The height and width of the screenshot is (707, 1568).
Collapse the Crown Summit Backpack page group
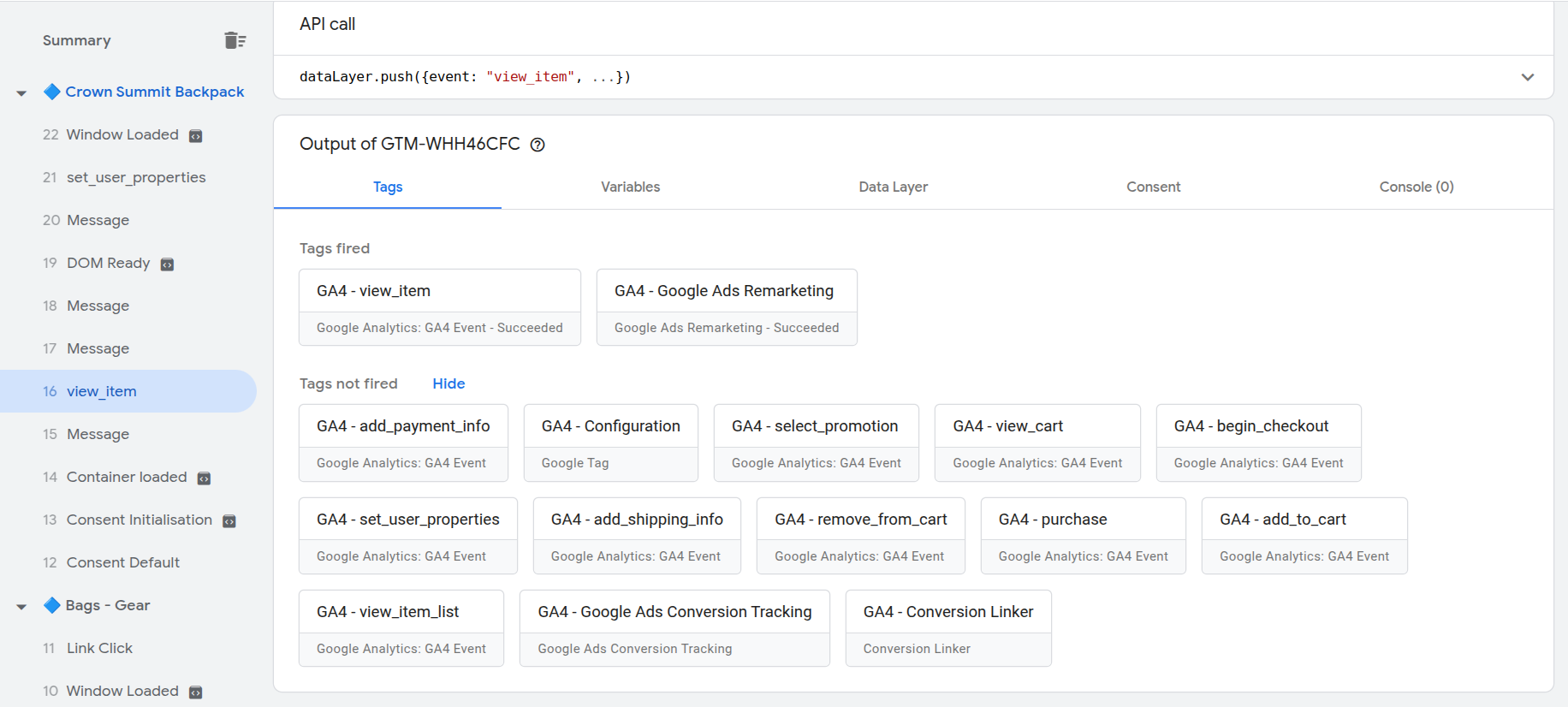[x=21, y=92]
